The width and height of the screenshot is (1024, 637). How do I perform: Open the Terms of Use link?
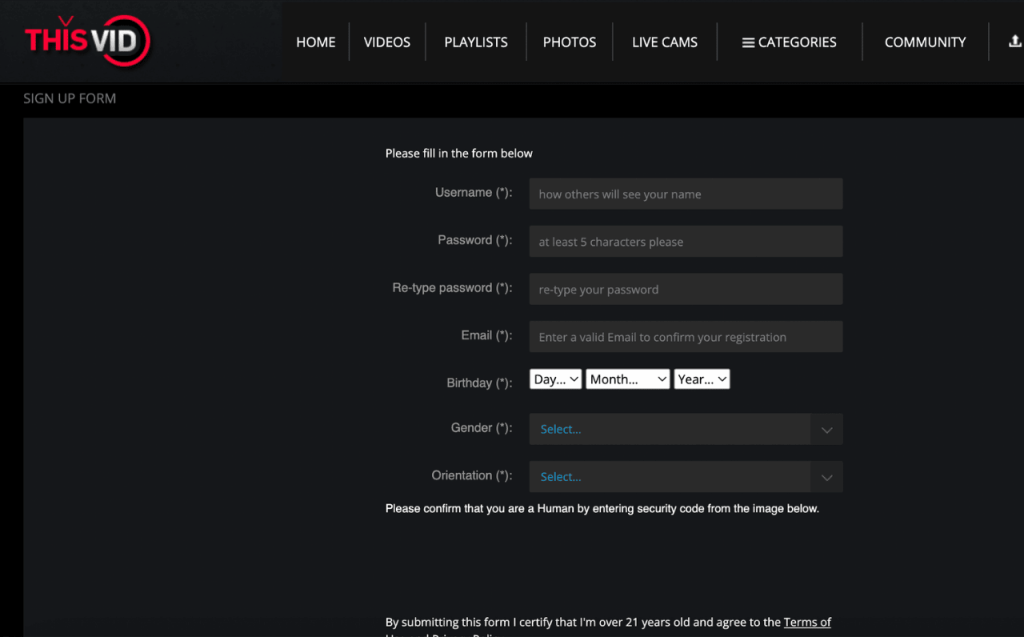tap(806, 622)
